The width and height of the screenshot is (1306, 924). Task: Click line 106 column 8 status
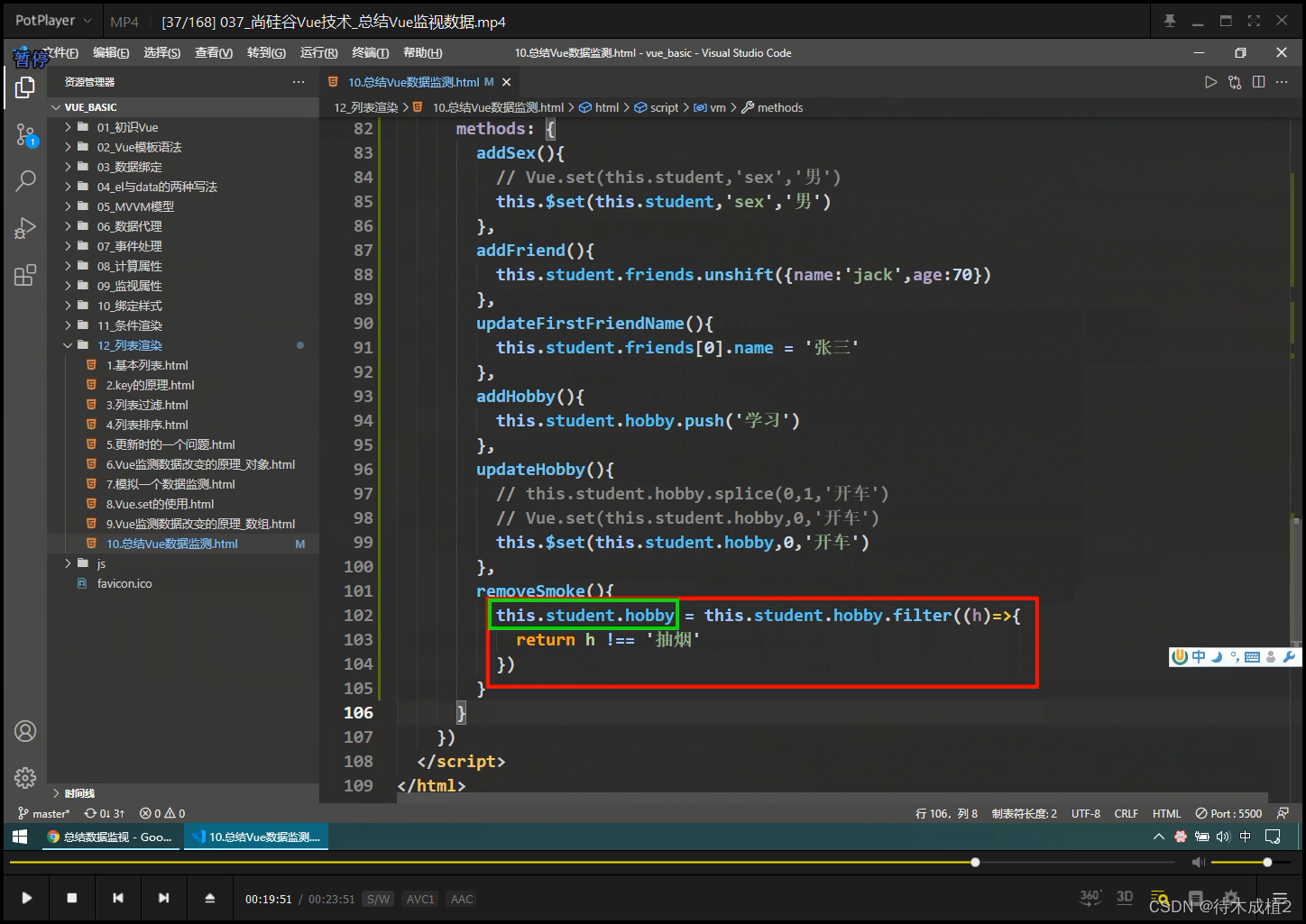coord(946,813)
